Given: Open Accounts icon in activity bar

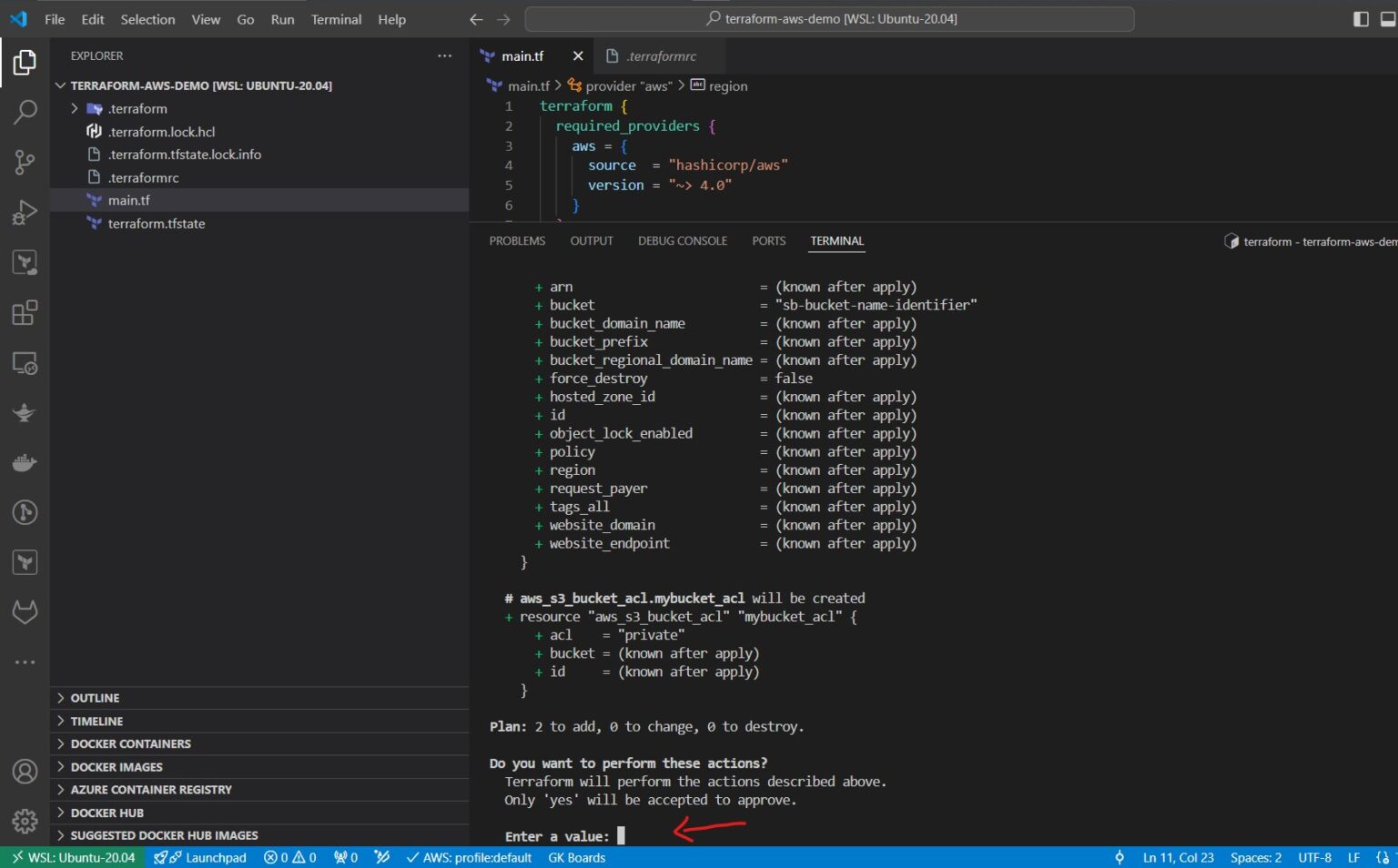Looking at the screenshot, I should (25, 772).
